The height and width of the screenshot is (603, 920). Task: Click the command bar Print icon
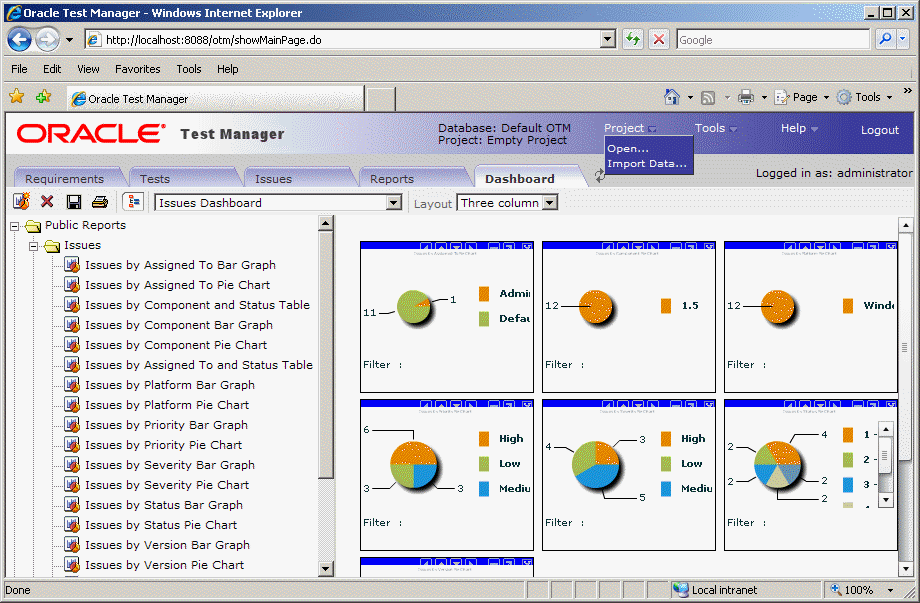(746, 97)
